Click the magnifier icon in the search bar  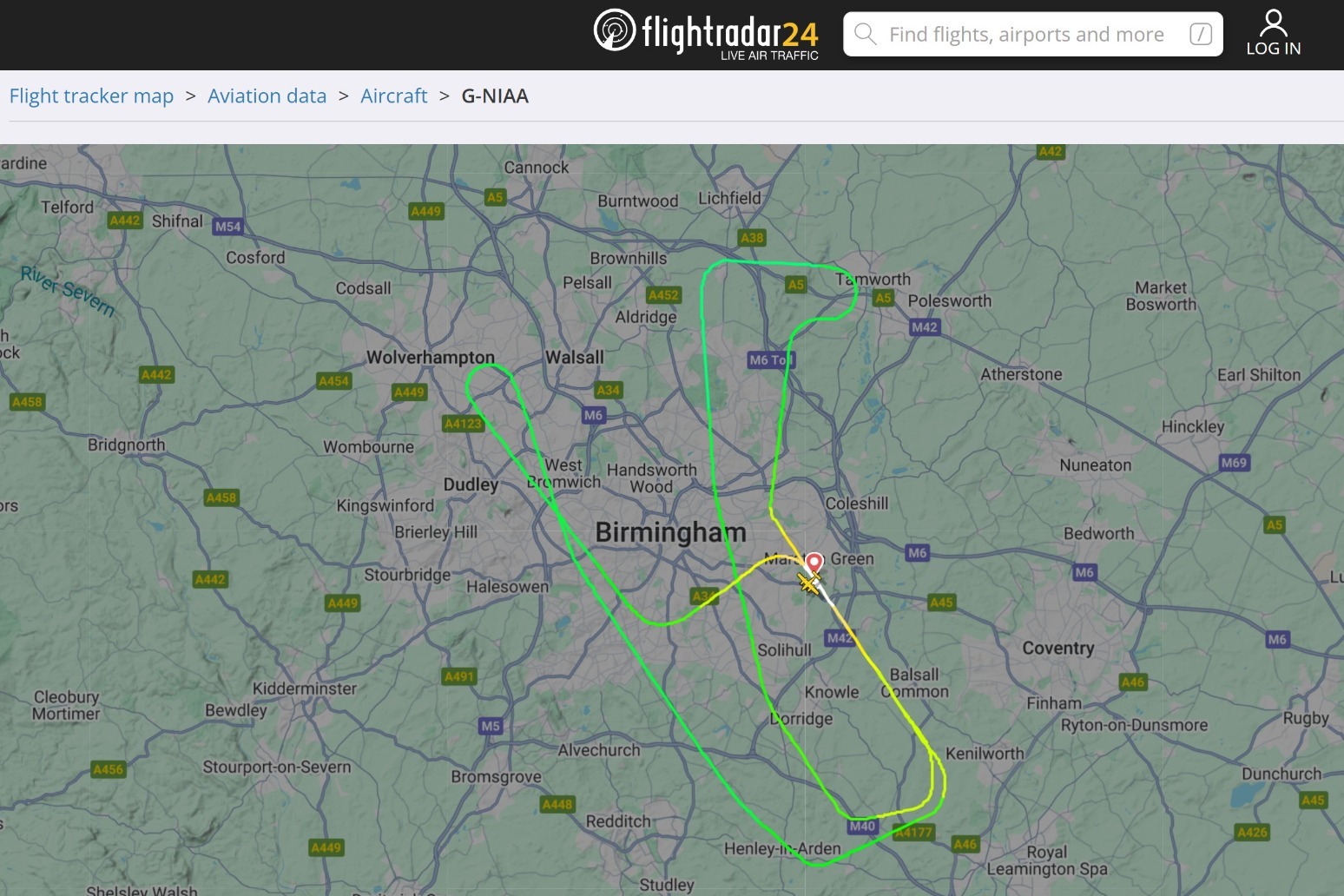point(865,34)
